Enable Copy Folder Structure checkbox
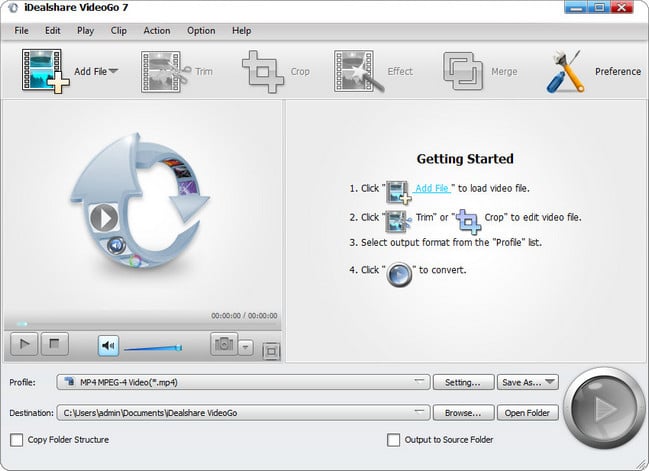This screenshot has height=471, width=649. [x=16, y=439]
